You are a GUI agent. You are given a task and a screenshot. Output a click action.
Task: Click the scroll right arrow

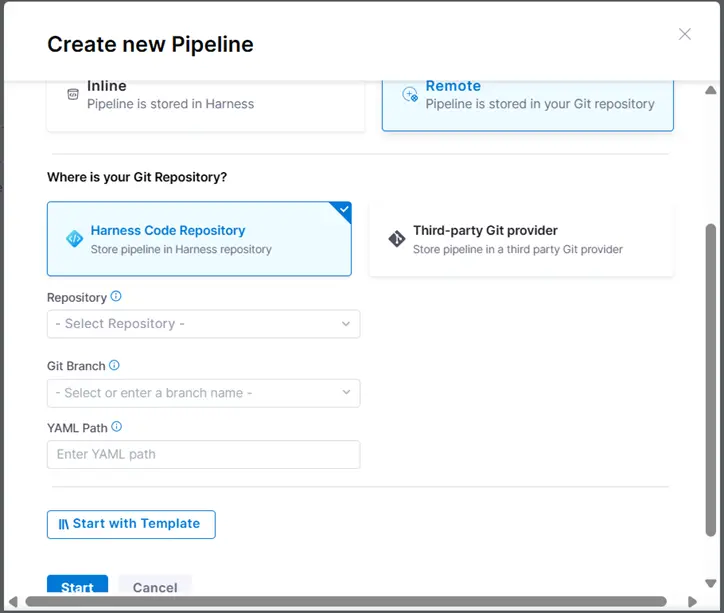click(692, 601)
